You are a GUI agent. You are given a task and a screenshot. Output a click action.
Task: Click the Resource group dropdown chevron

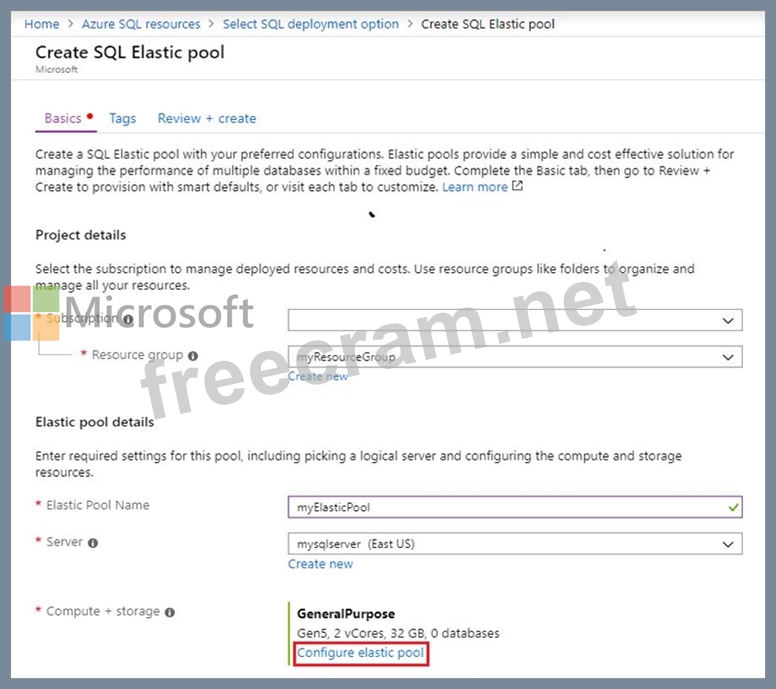728,357
